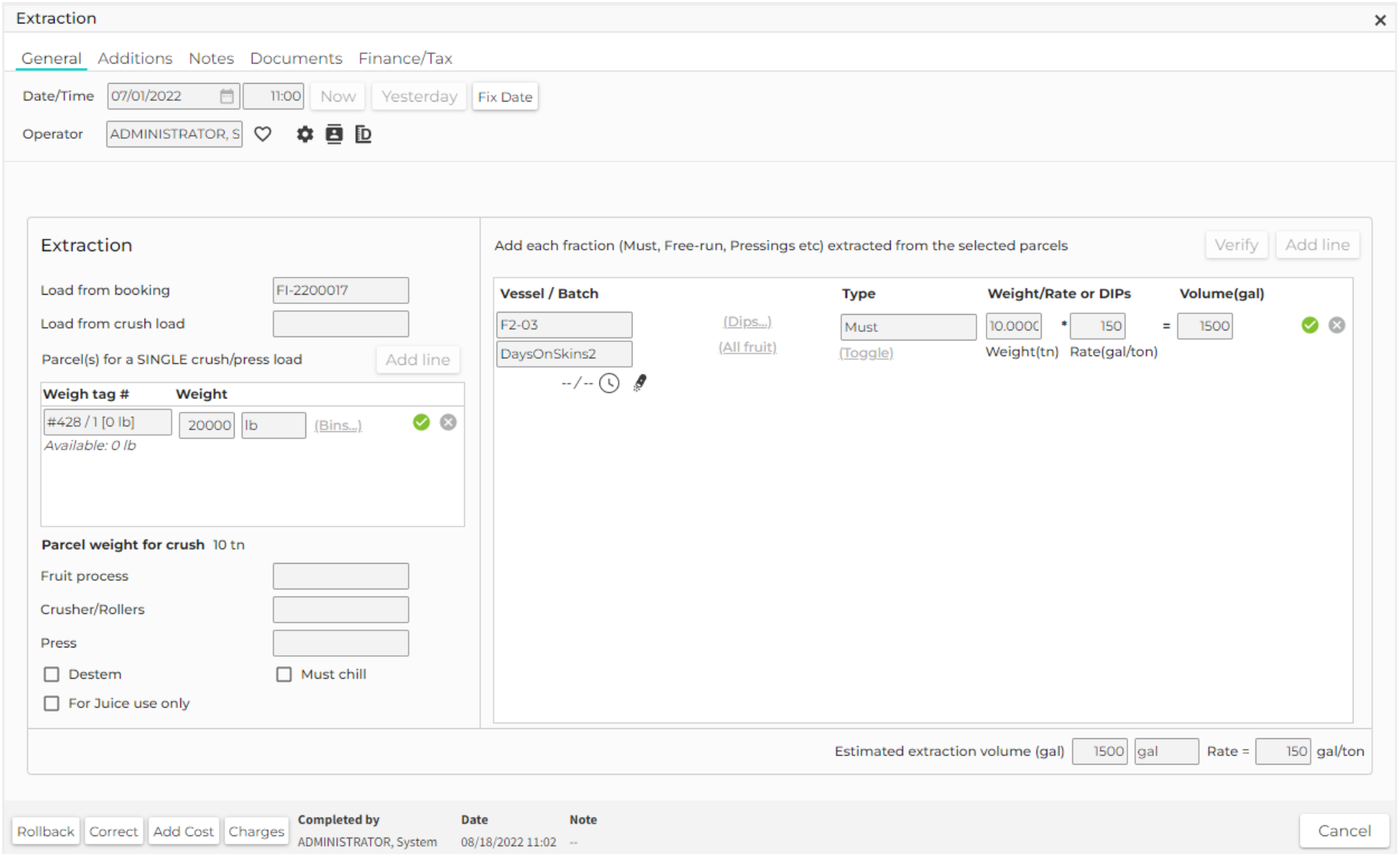Enable the Destem checkbox
The image size is (1400, 857).
click(52, 675)
